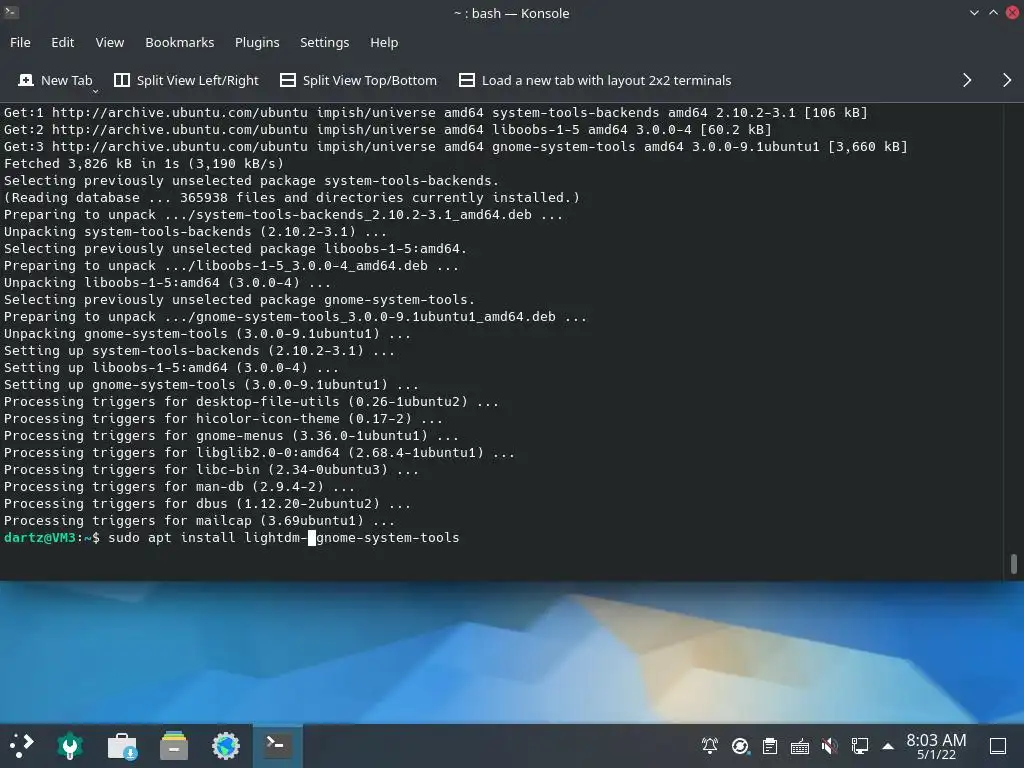Click the New Tab icon
The image size is (1024, 768).
[x=26, y=80]
